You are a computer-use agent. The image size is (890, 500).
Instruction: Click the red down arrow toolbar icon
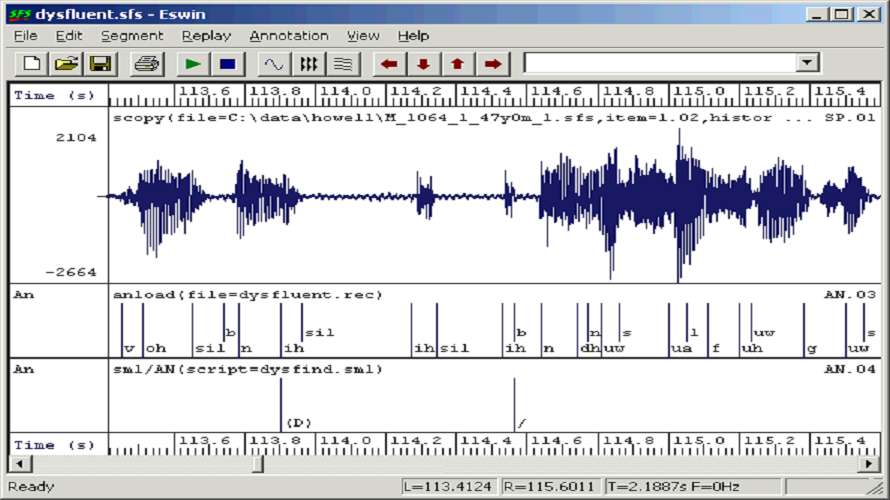(423, 64)
